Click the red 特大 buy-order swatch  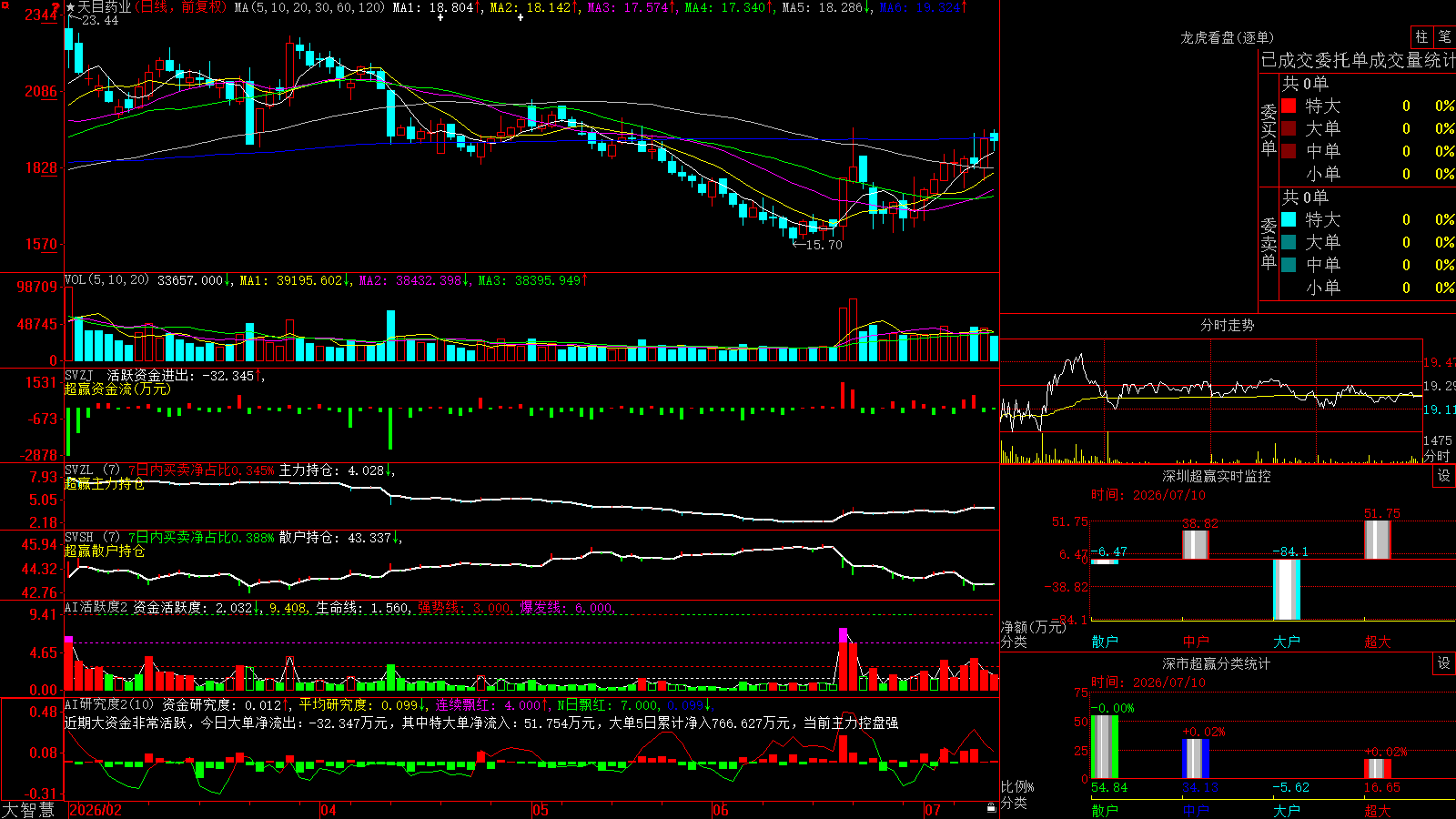coord(1289,106)
